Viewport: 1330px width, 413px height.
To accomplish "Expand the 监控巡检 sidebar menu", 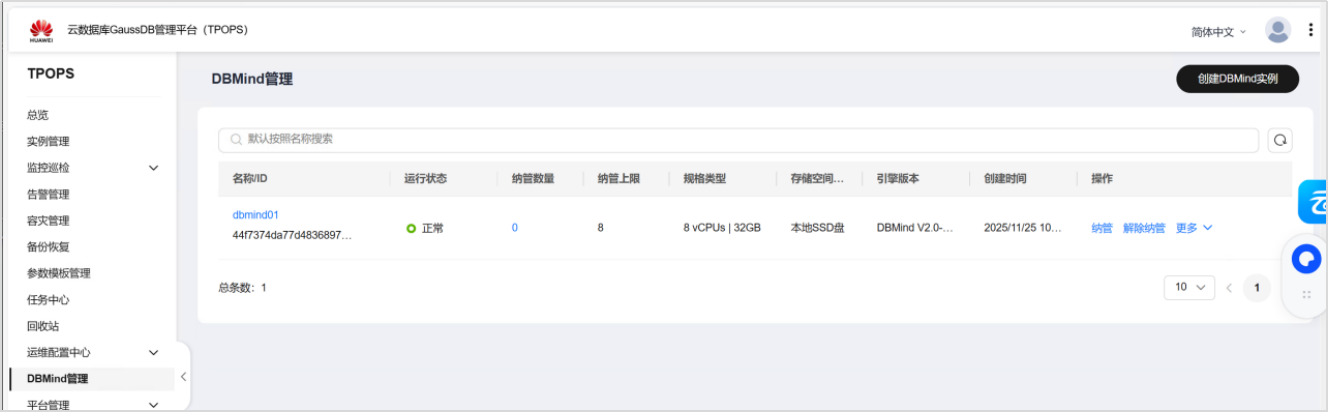I will 153,168.
